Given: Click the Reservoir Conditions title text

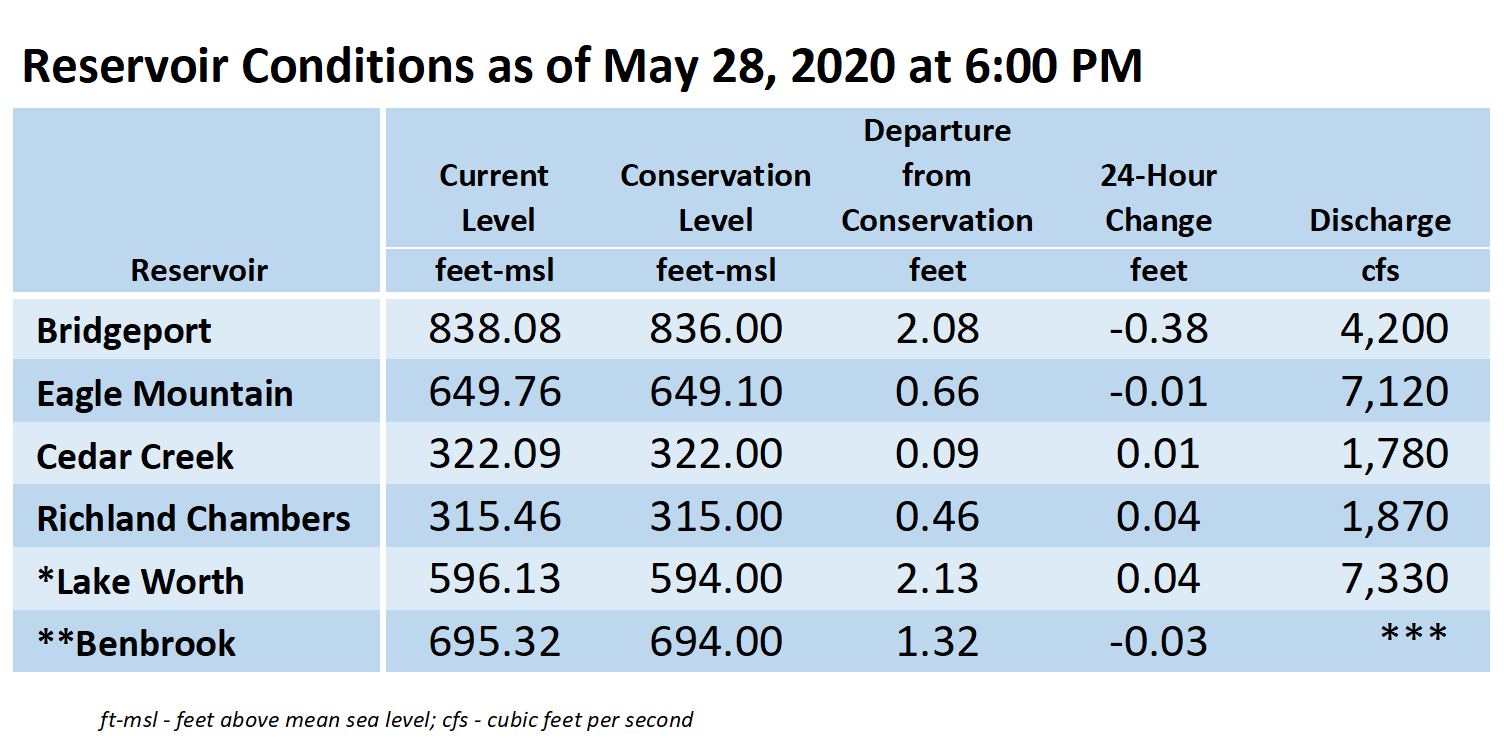Looking at the screenshot, I should (x=582, y=66).
